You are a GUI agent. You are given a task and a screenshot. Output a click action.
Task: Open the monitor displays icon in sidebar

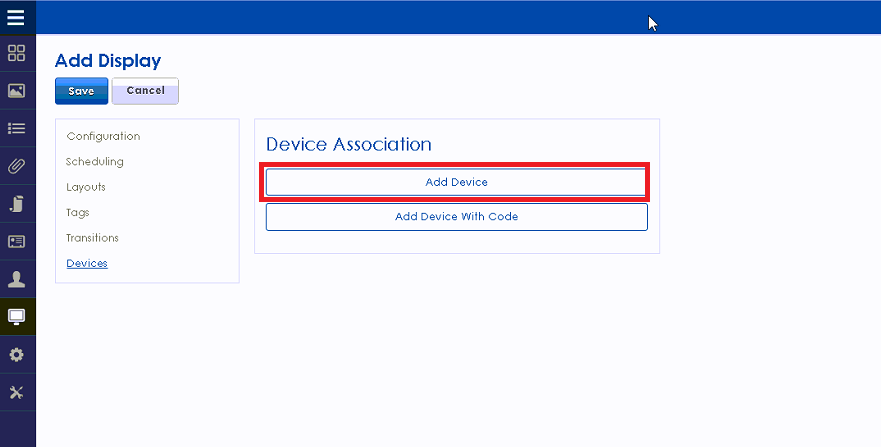[x=16, y=317]
